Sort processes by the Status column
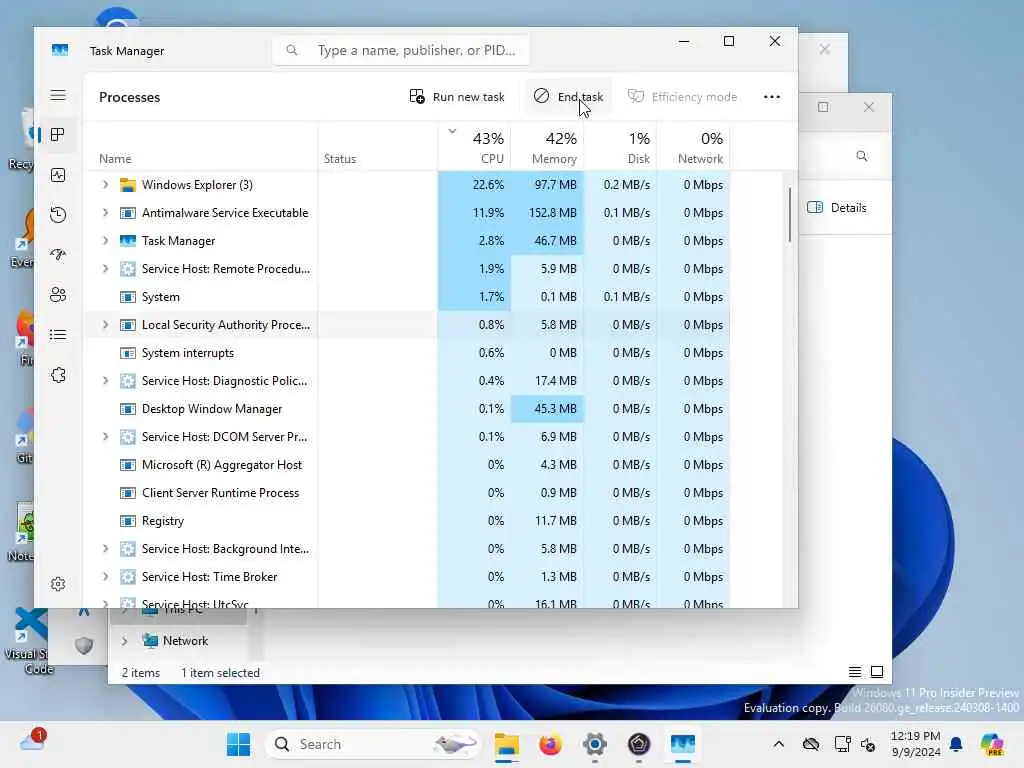The width and height of the screenshot is (1024, 768). click(x=378, y=147)
